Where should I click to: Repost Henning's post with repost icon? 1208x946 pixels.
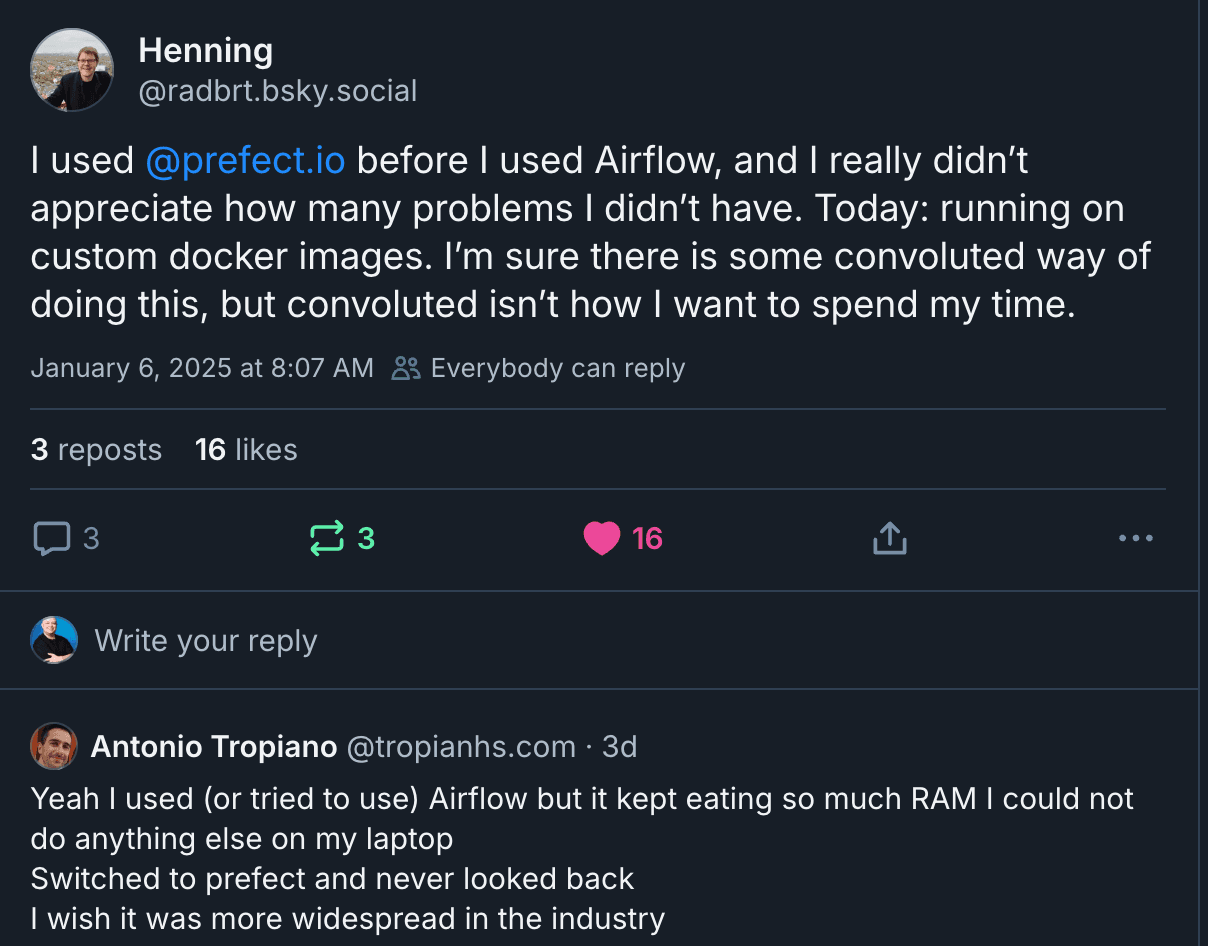click(x=327, y=539)
